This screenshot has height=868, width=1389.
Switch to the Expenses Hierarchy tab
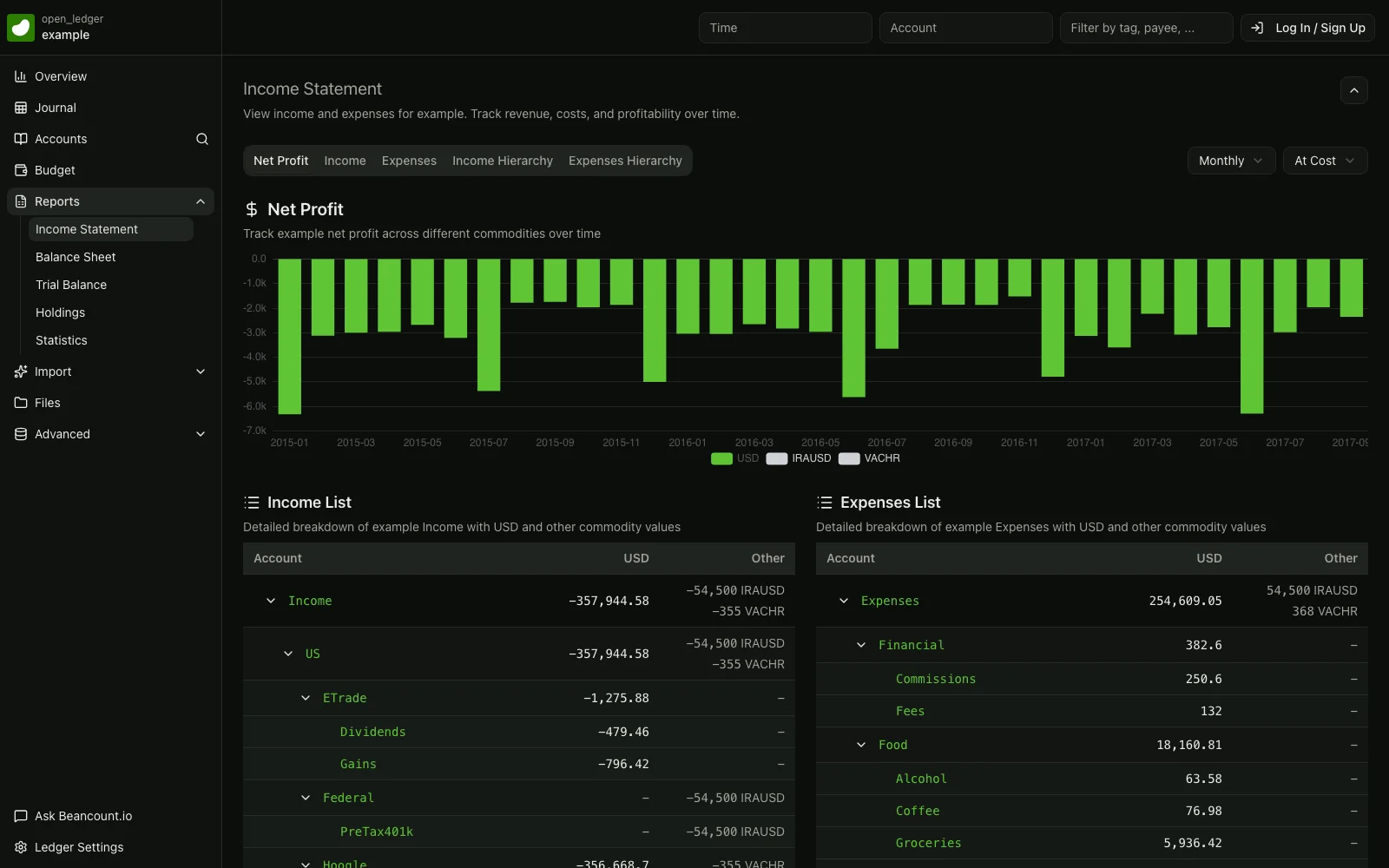(x=625, y=161)
